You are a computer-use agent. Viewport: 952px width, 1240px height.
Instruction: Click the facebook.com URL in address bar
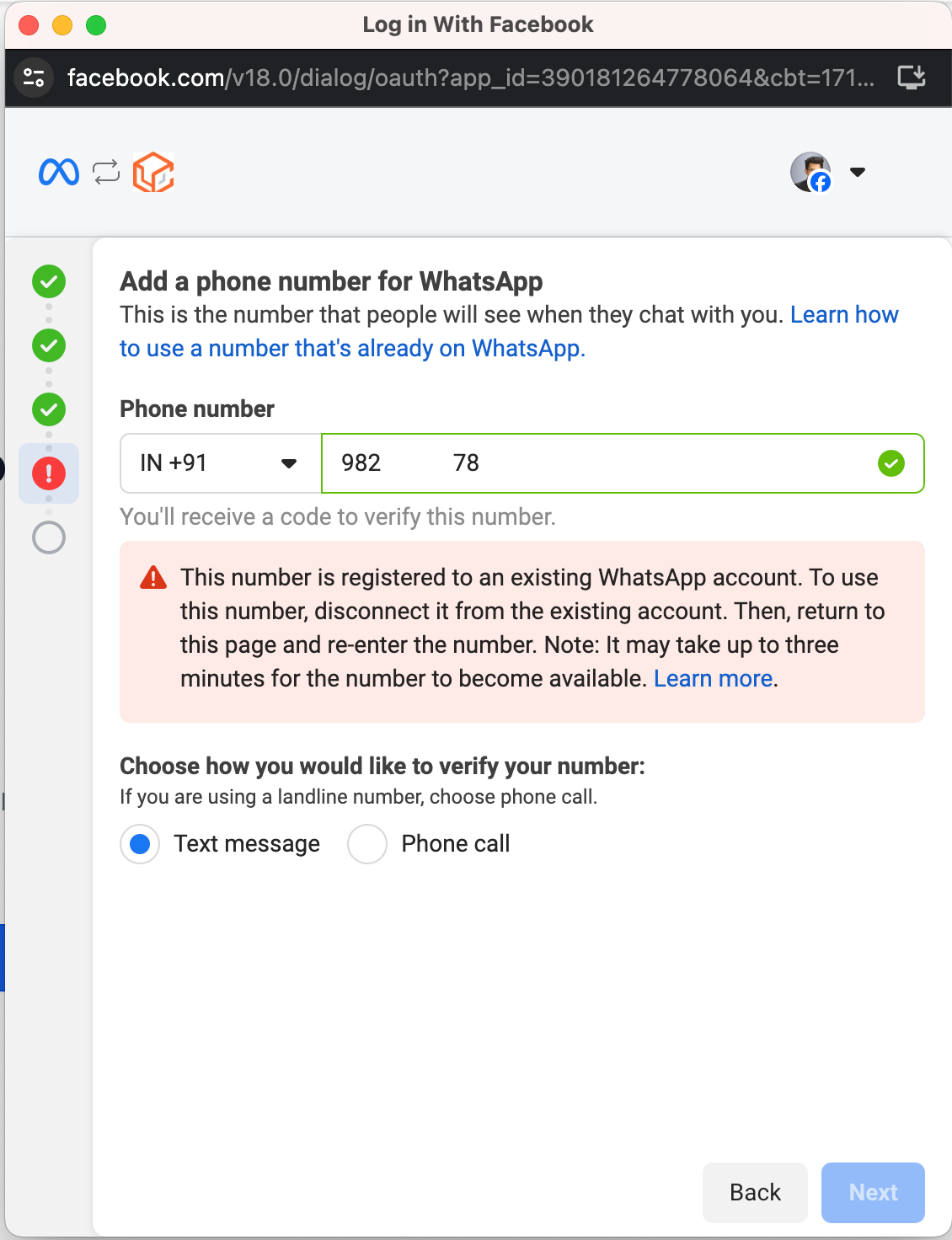click(x=471, y=77)
